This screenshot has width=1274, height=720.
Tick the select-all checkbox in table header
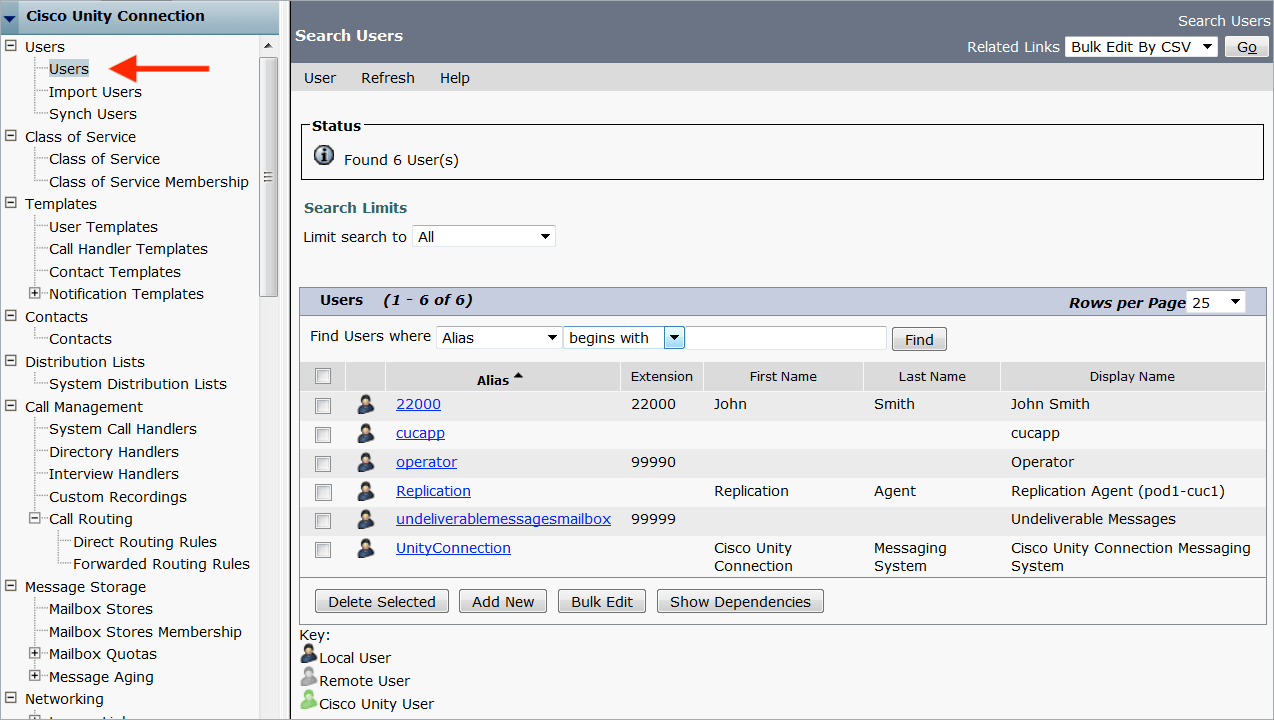tap(323, 376)
